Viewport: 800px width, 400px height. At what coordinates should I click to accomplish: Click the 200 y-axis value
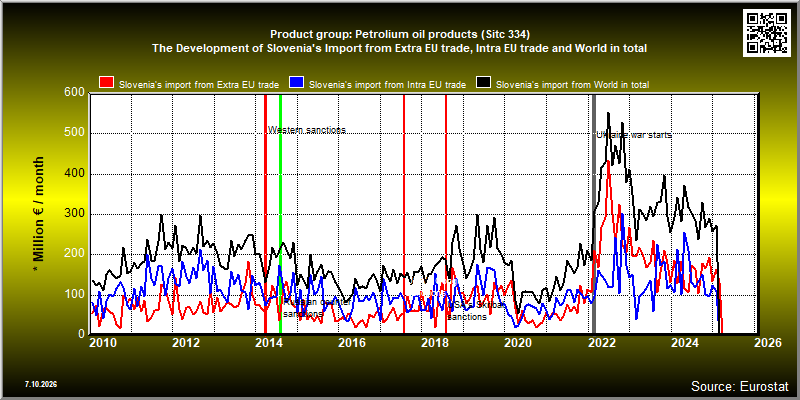tap(74, 254)
